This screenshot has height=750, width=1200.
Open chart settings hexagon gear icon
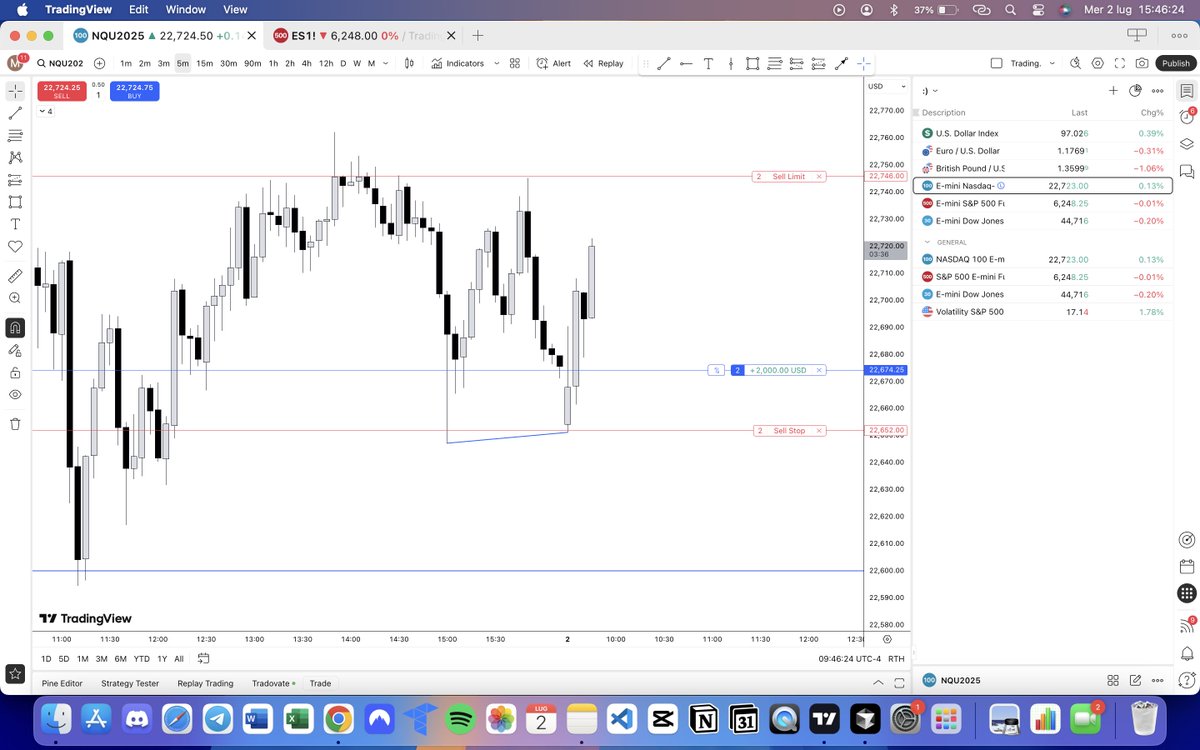[1097, 63]
